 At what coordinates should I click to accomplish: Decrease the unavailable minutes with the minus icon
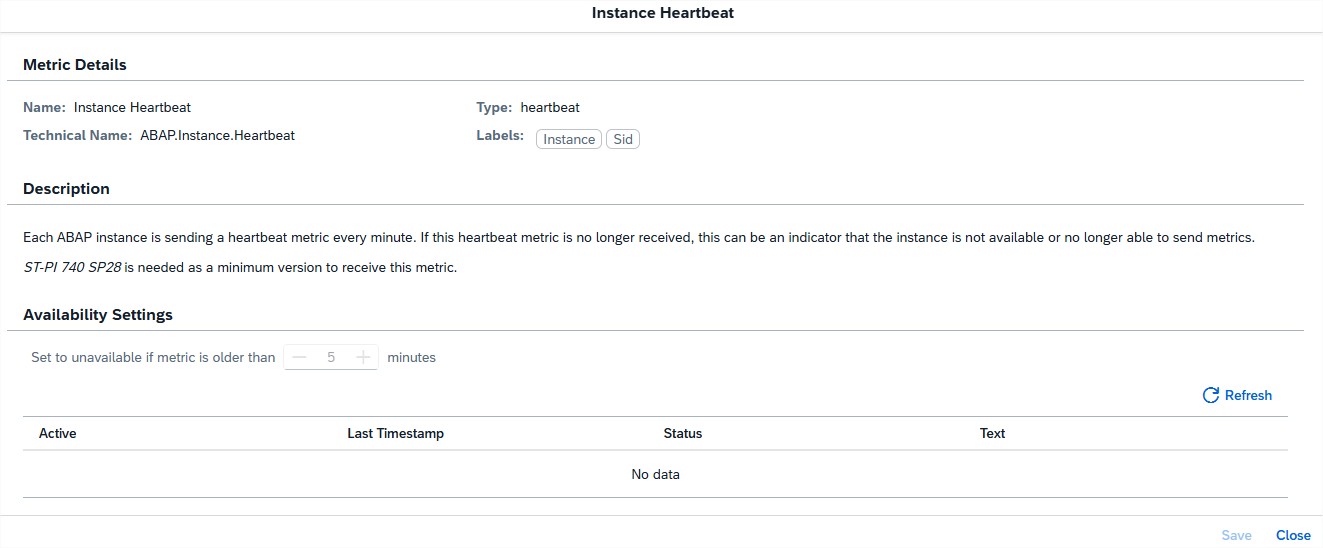pyautogui.click(x=299, y=357)
